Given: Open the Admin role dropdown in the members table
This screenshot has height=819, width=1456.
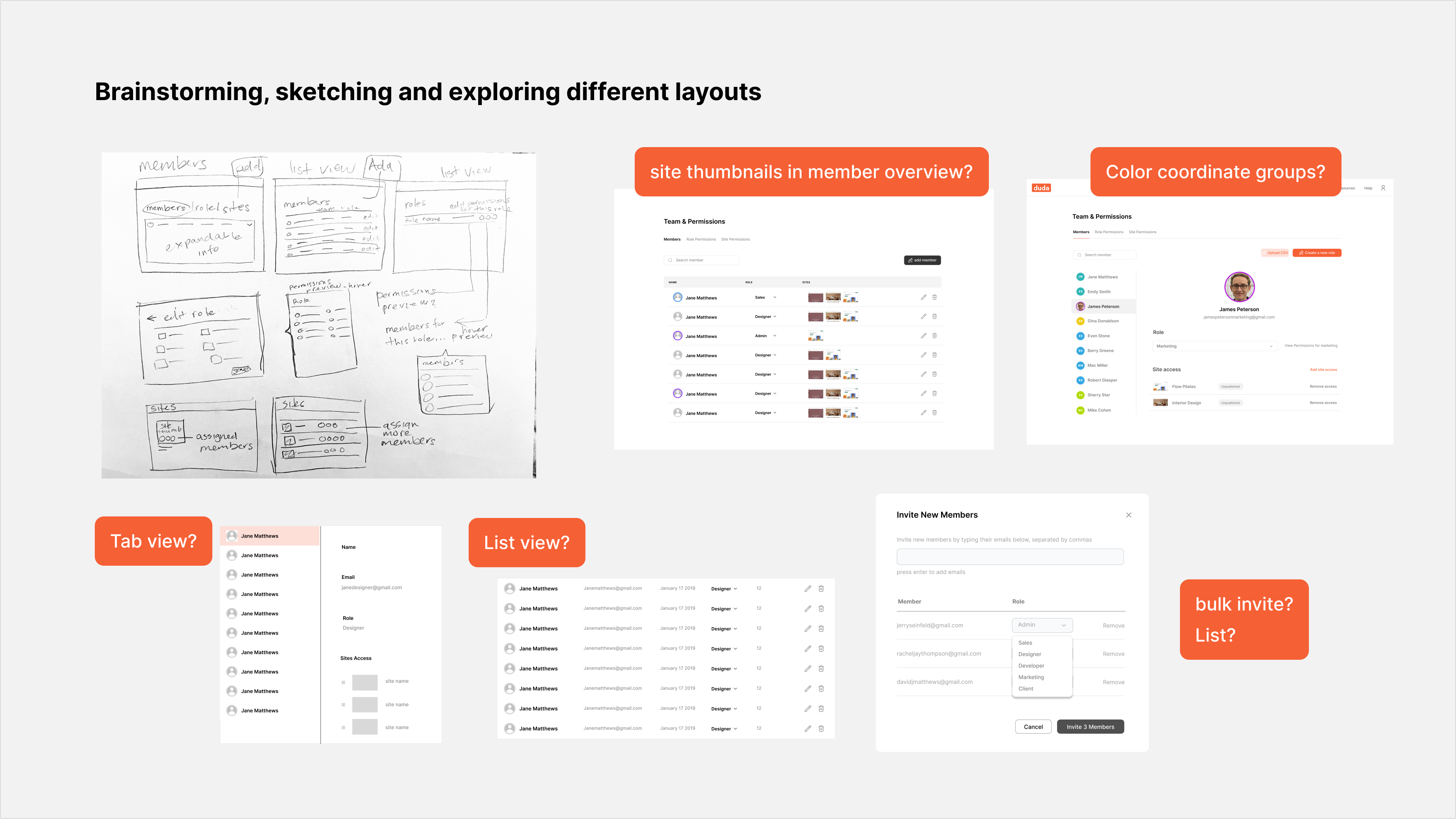Looking at the screenshot, I should click(x=766, y=336).
